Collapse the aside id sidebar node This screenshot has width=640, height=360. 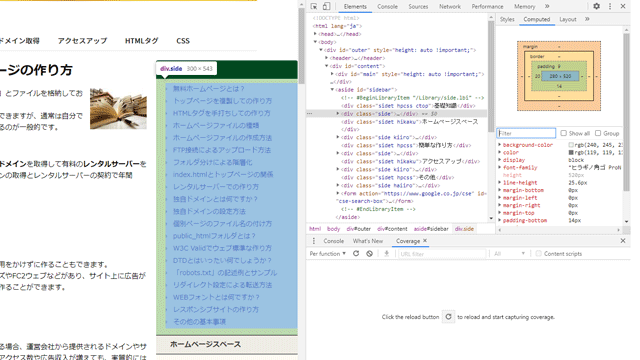click(x=332, y=89)
